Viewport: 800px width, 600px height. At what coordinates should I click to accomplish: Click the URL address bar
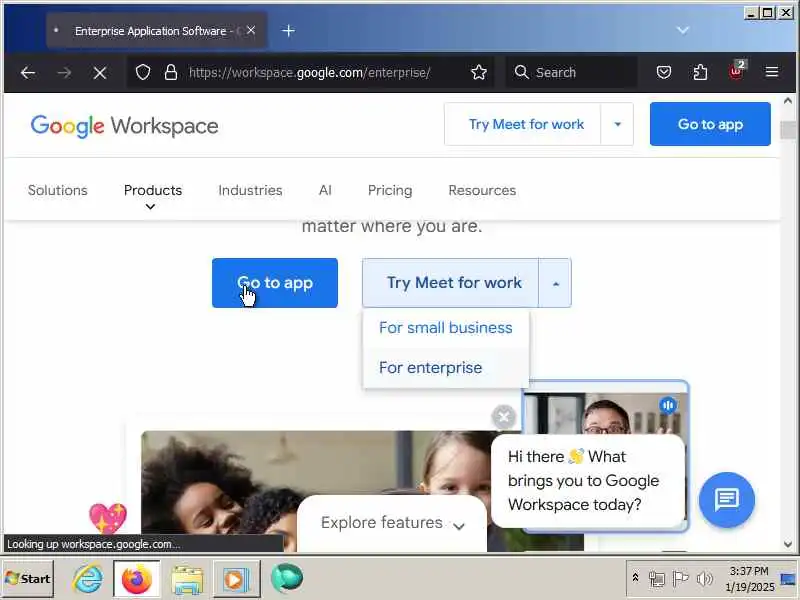[x=309, y=72]
